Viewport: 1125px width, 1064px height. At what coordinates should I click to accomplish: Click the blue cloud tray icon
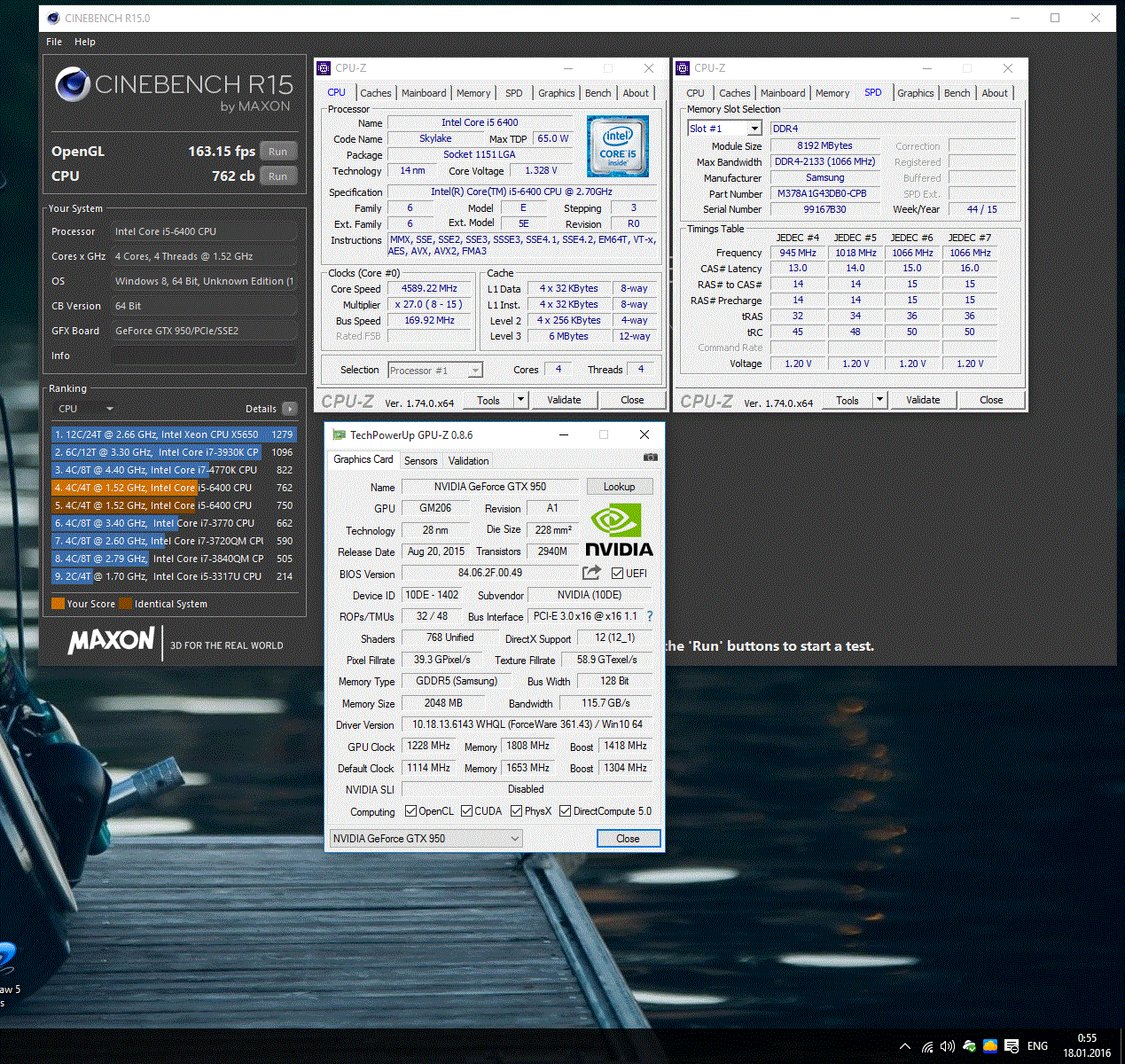pyautogui.click(x=990, y=1046)
